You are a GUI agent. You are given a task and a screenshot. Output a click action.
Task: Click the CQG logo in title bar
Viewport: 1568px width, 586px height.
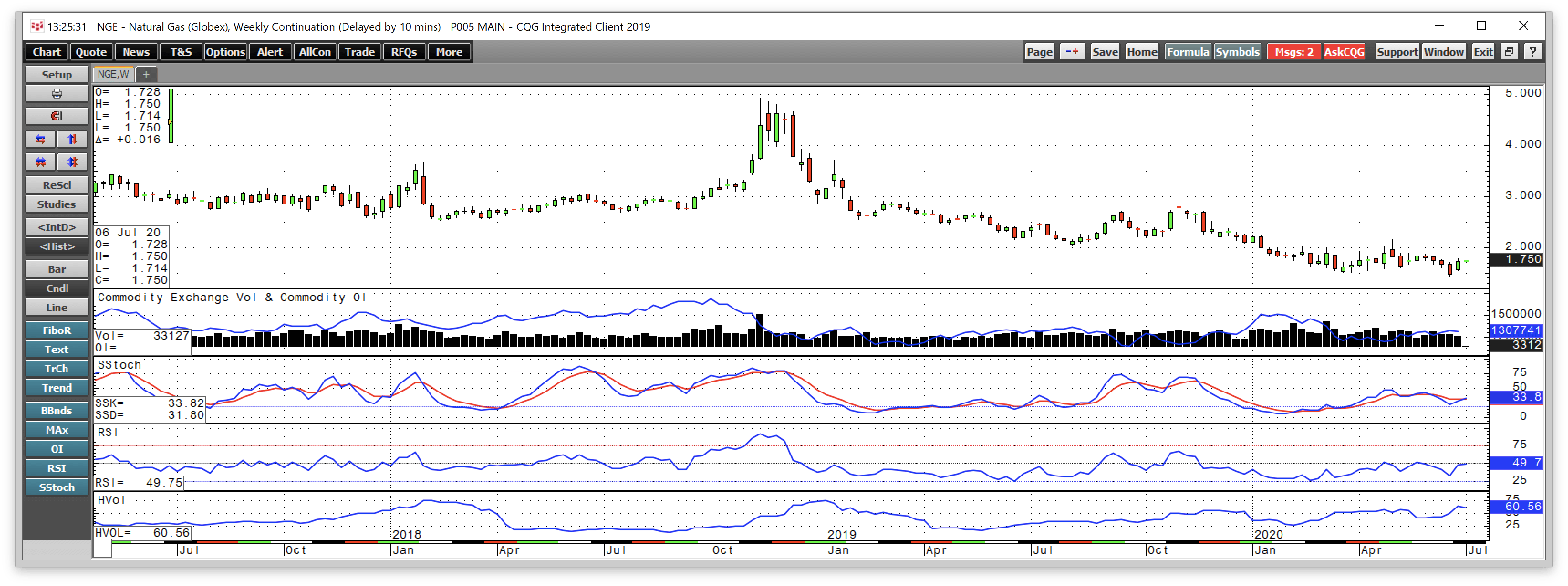click(37, 26)
